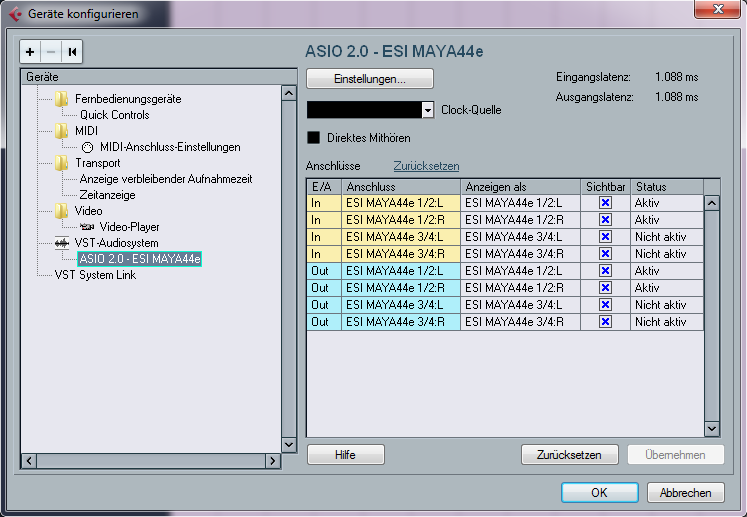Click the Video folder icon
The width and height of the screenshot is (747, 517).
[61, 211]
